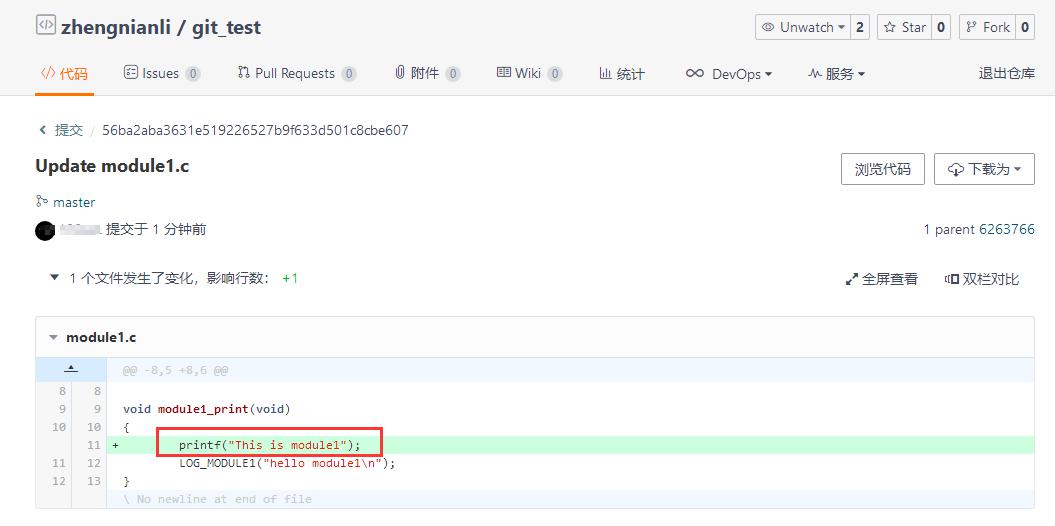Screen dimensions: 1055x526
Task: Open the 附件 attachments tab
Action: (x=427, y=73)
